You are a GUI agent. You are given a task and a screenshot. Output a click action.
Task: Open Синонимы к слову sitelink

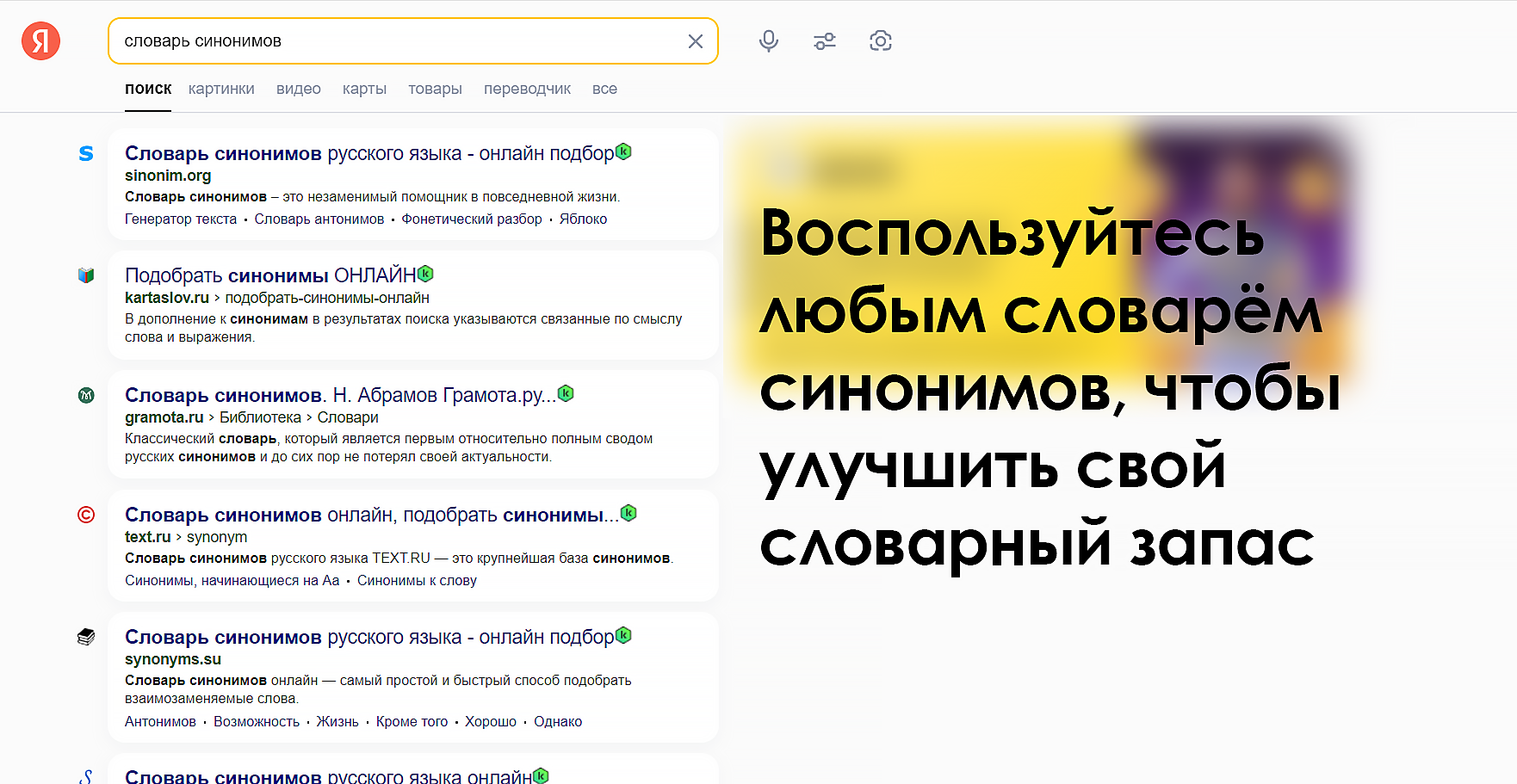point(417,581)
